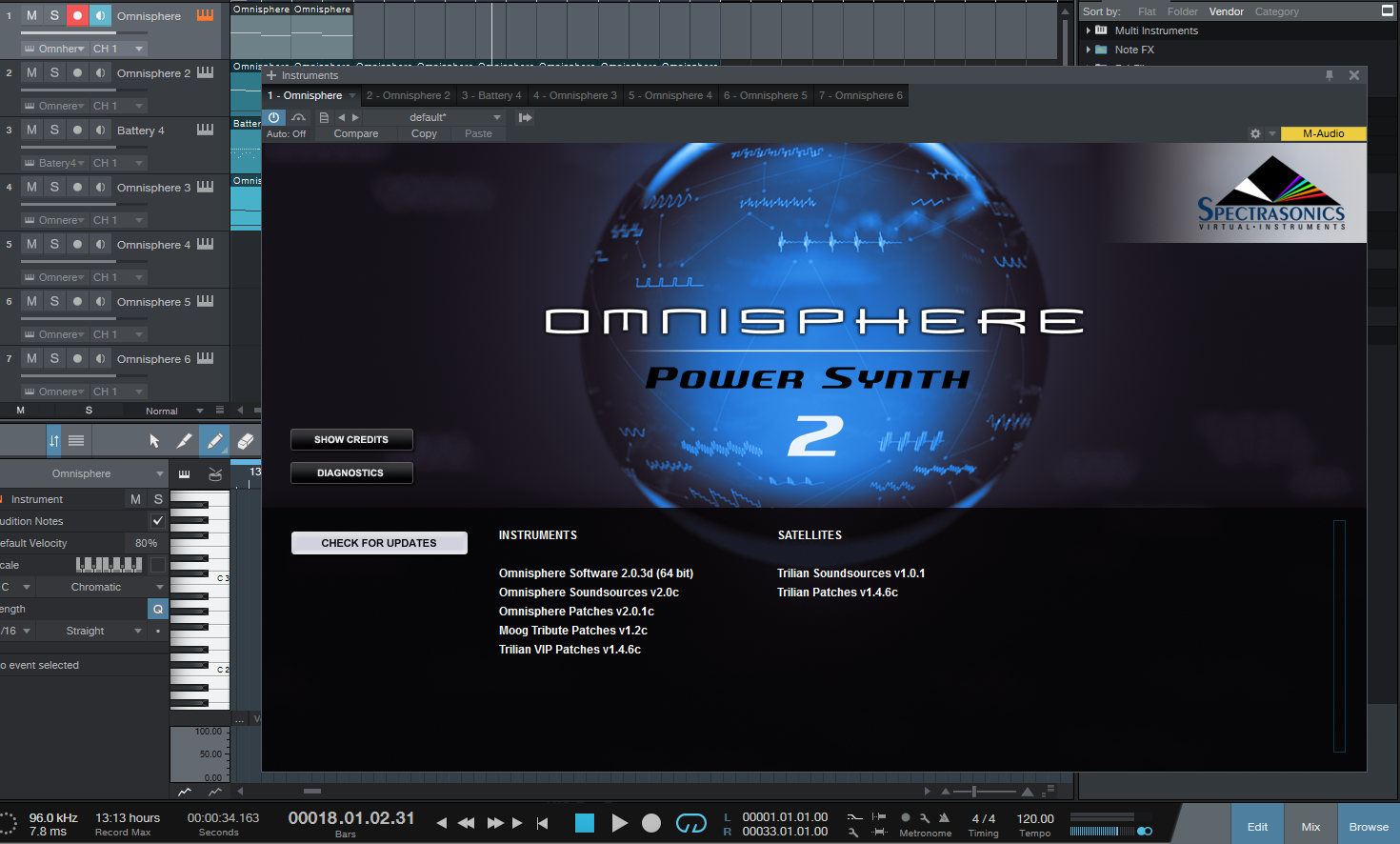This screenshot has height=844, width=1400.
Task: Mute the Omnisphere track 1
Action: pyautogui.click(x=31, y=15)
